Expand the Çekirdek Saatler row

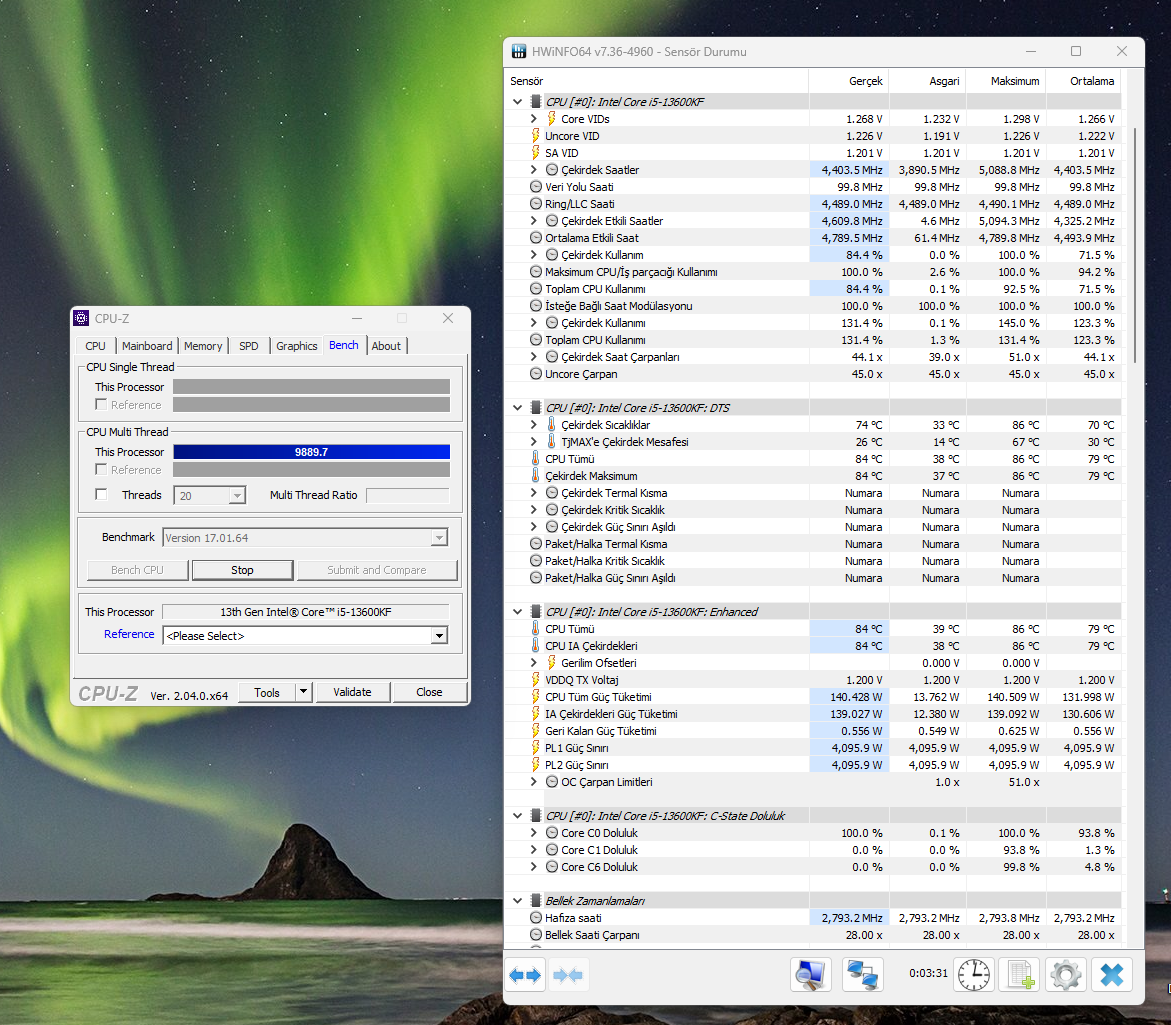[x=533, y=169]
